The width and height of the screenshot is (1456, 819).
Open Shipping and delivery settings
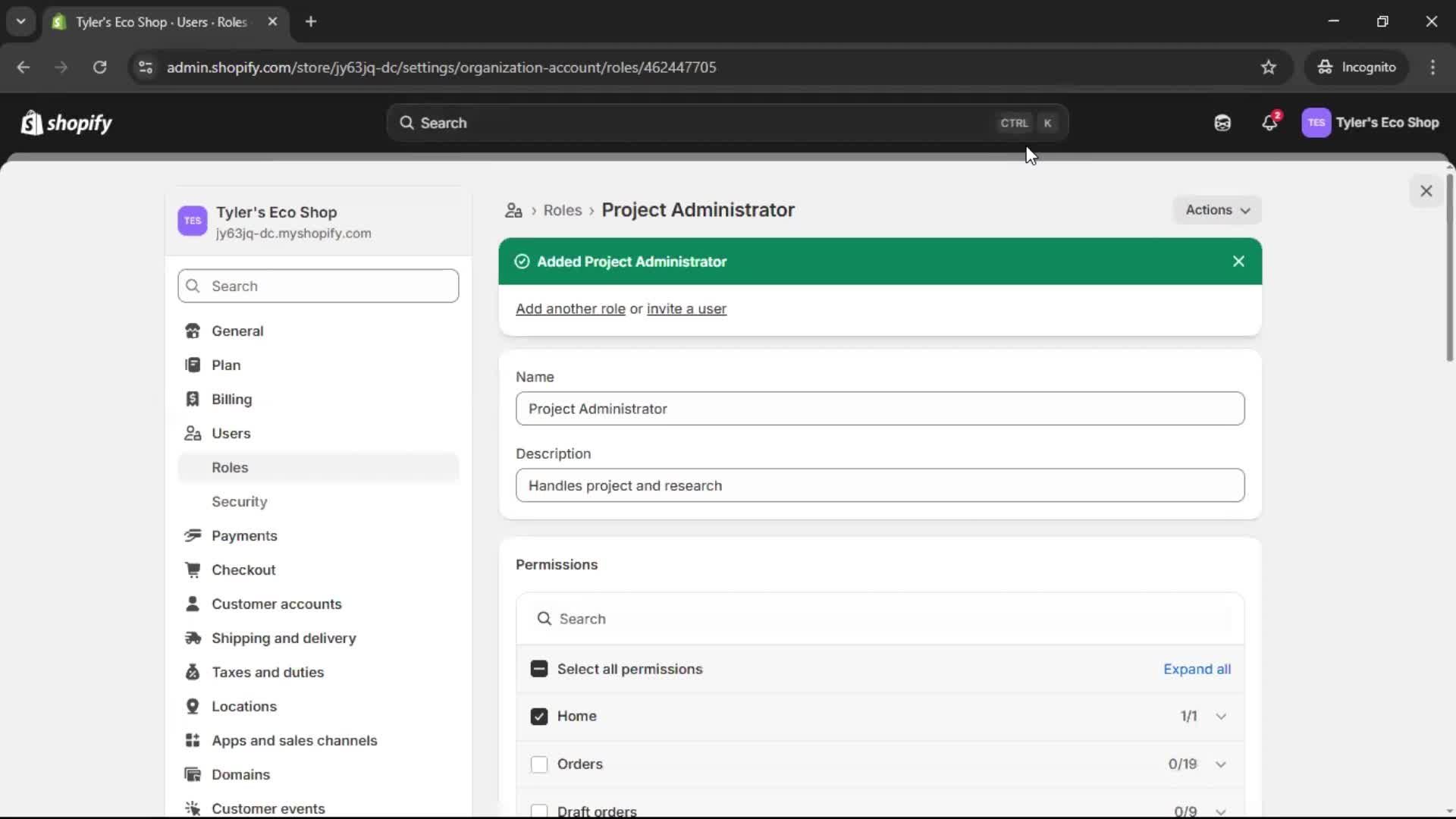pos(284,638)
